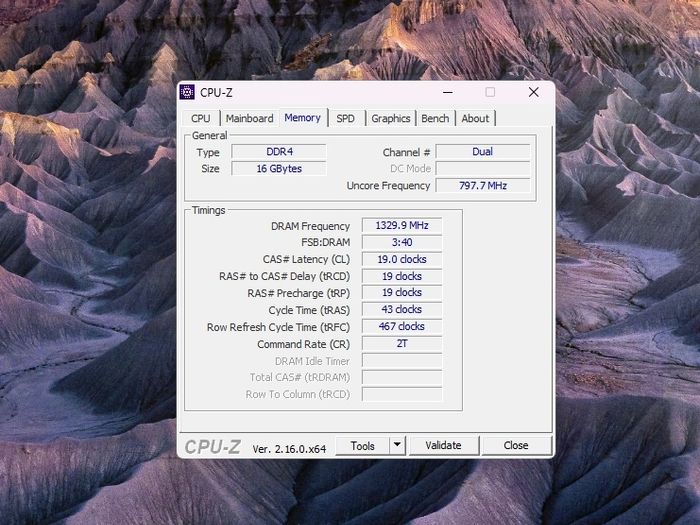Click the tRCD 19 clocks value
The height and width of the screenshot is (525, 700).
(x=402, y=276)
